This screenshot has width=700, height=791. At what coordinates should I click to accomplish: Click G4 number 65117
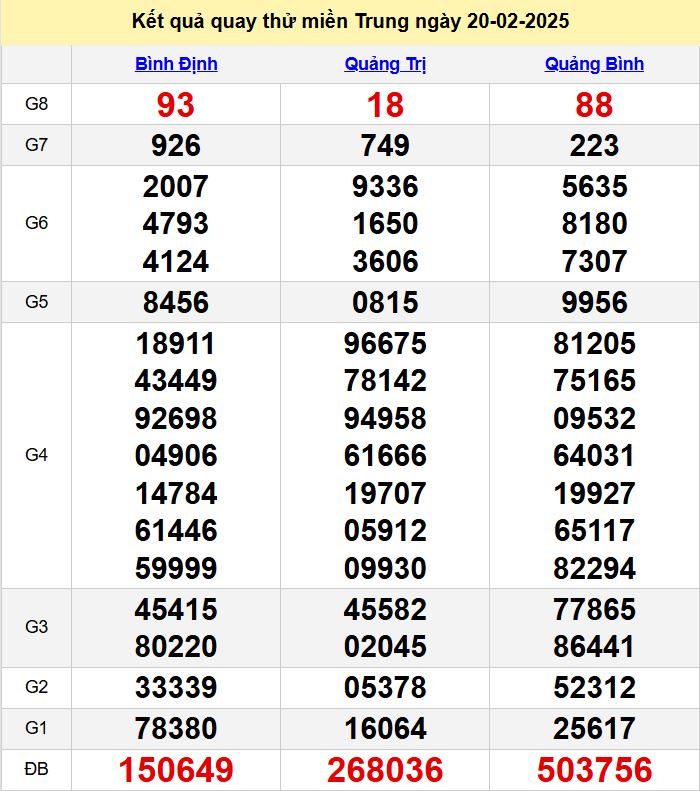[594, 531]
